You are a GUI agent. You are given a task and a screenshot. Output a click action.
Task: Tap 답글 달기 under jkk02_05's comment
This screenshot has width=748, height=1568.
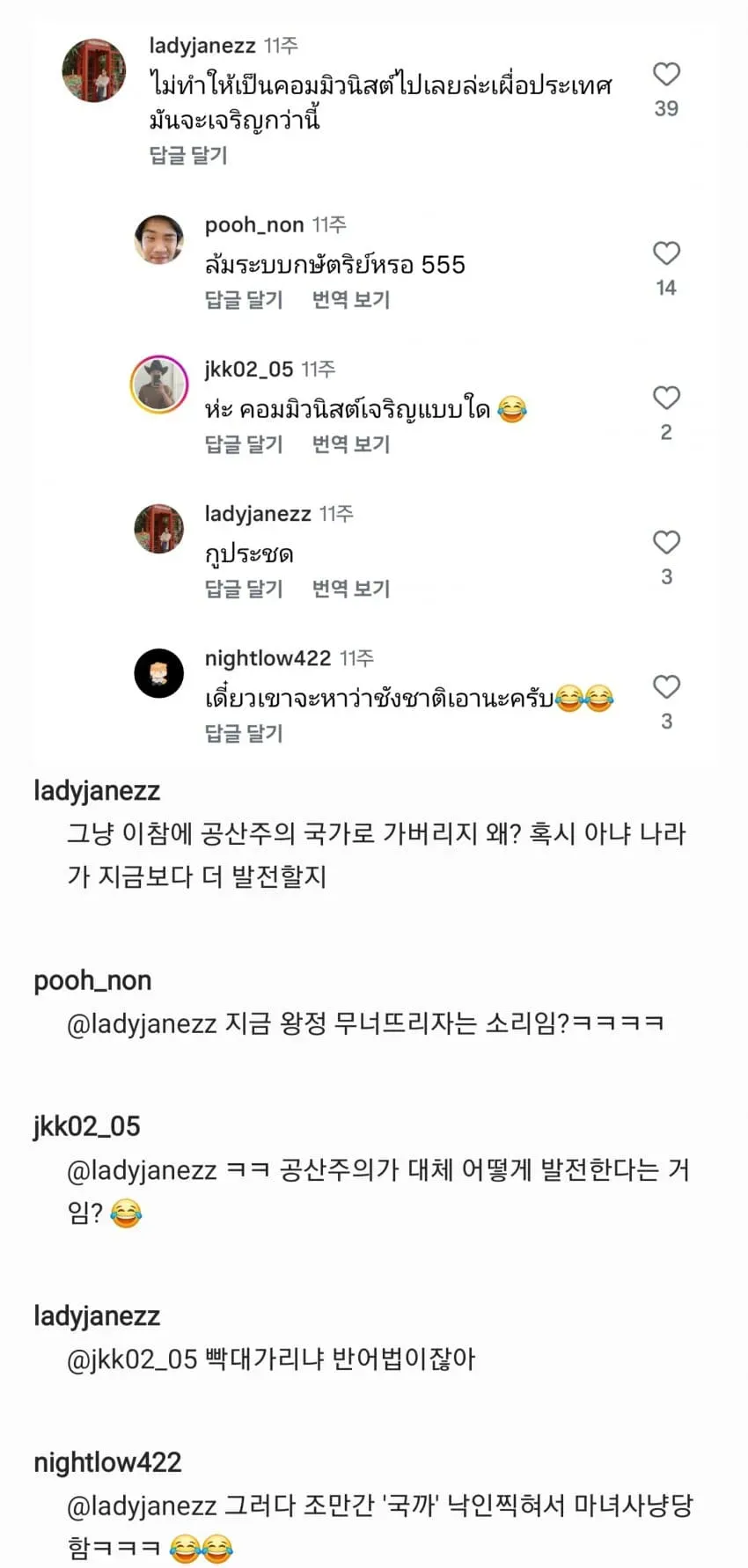pyautogui.click(x=244, y=443)
